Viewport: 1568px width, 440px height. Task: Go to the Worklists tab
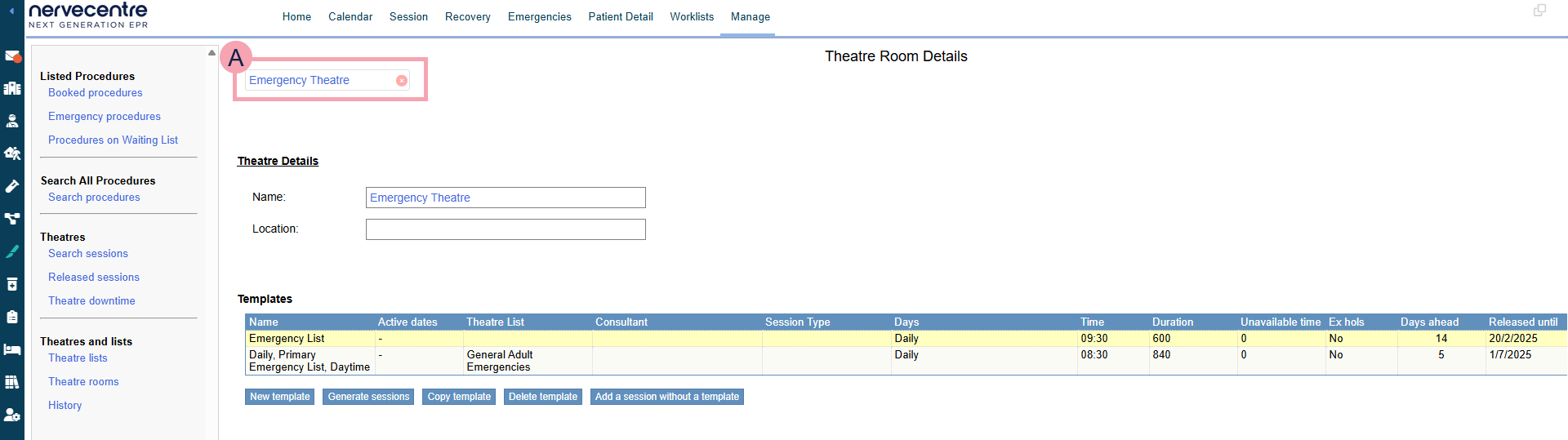692,17
